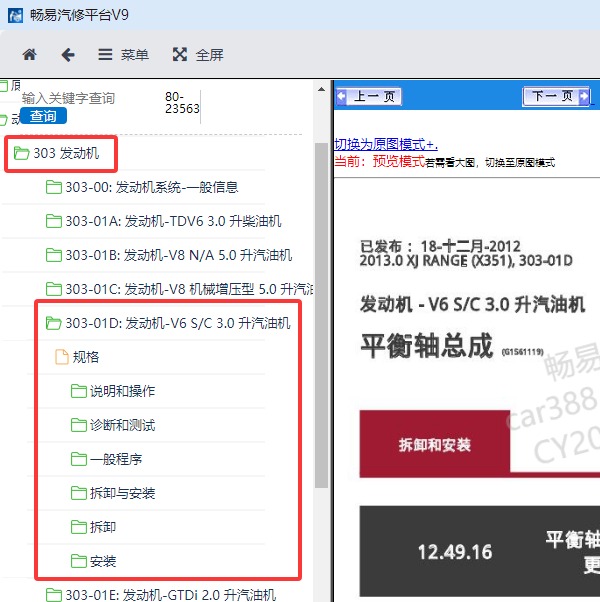The width and height of the screenshot is (600, 602).
Task: Open the 菜单 hamburger menu
Action: (123, 55)
